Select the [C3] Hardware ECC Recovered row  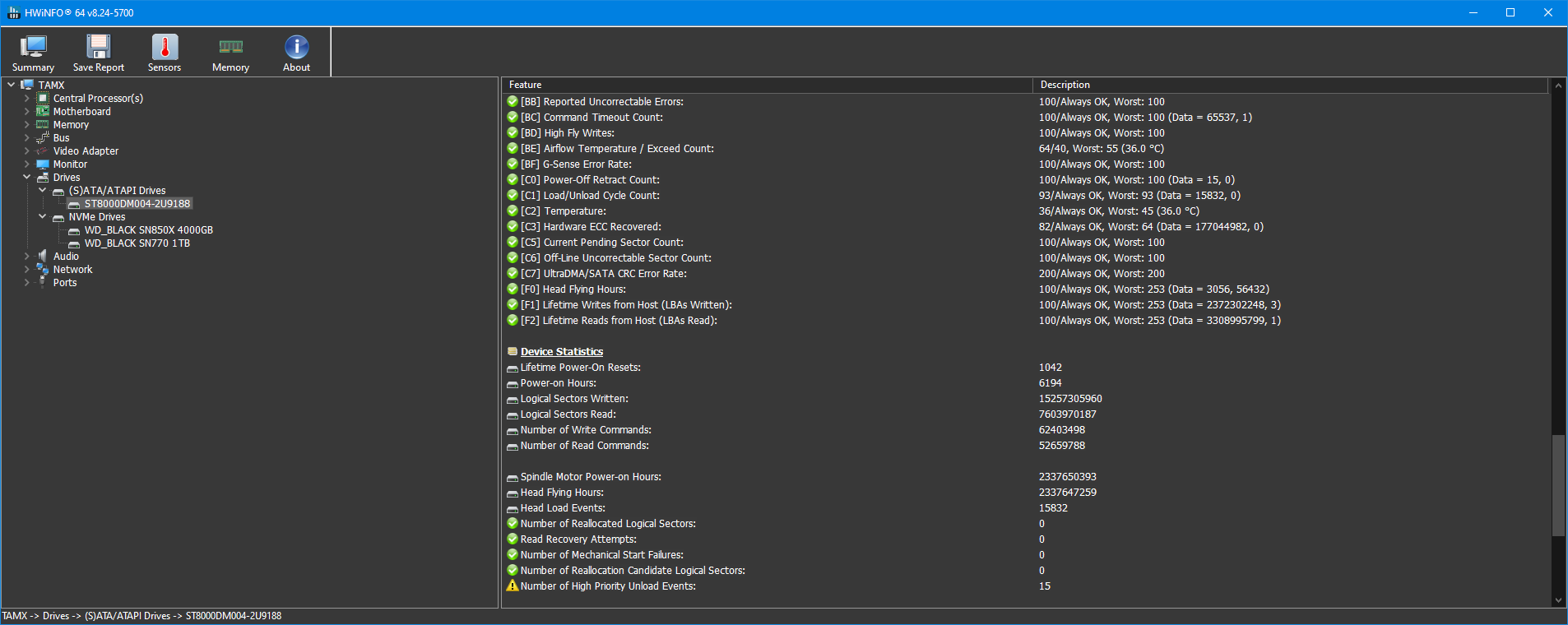pyautogui.click(x=1025, y=226)
